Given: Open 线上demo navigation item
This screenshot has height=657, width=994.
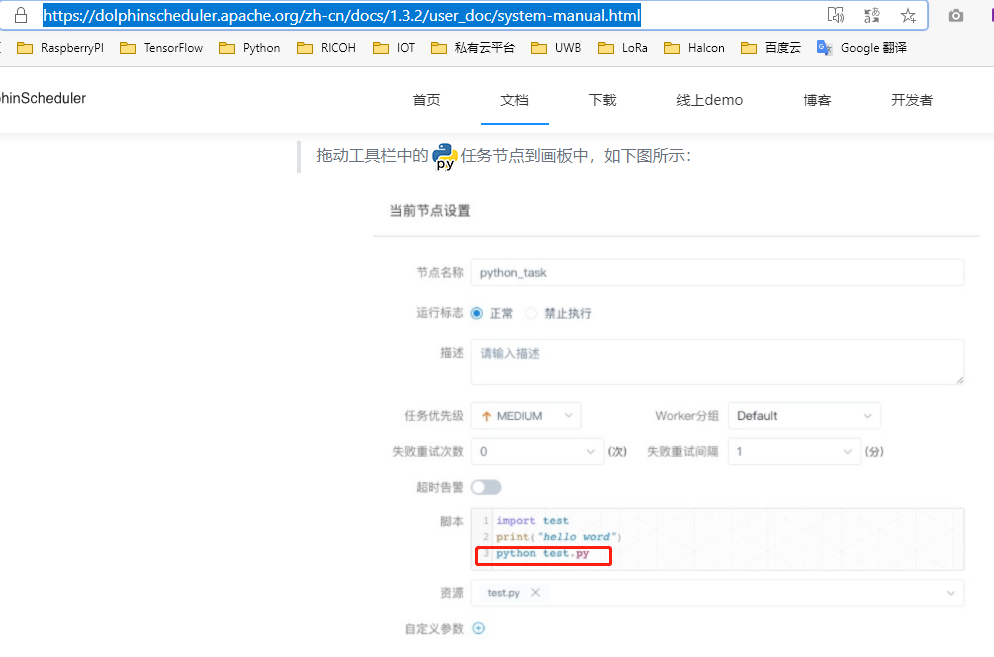Looking at the screenshot, I should pyautogui.click(x=709, y=100).
